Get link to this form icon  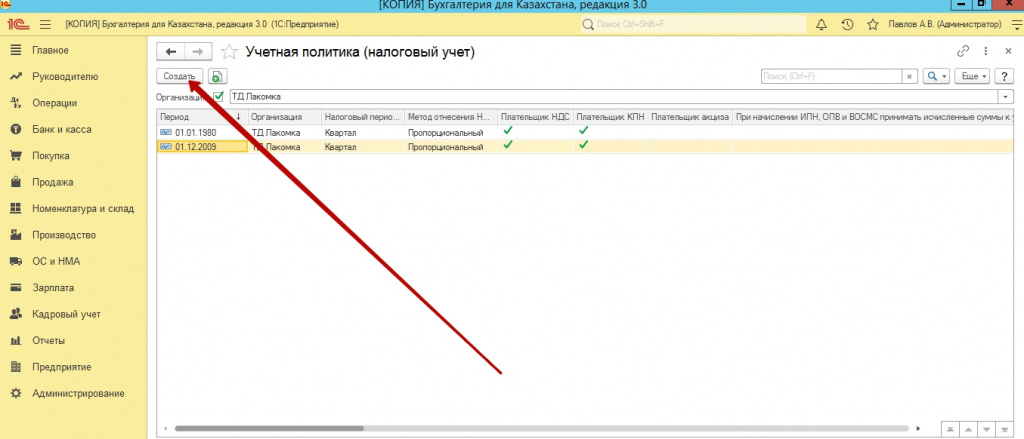point(963,52)
